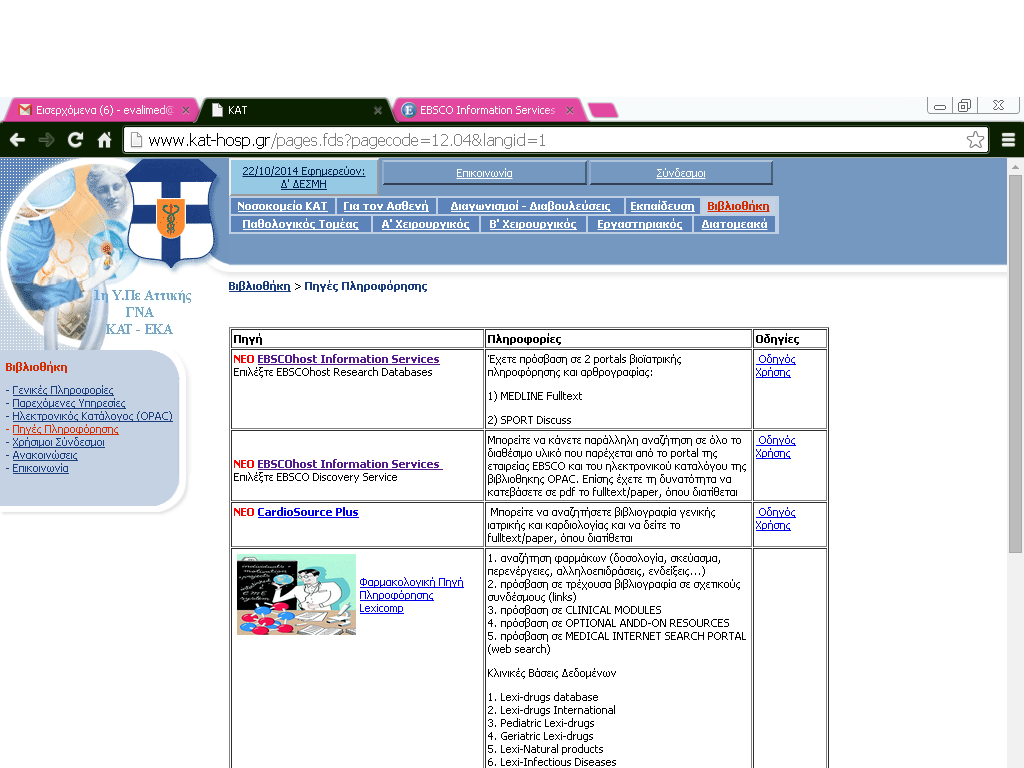Go back with the browser back arrow

pyautogui.click(x=18, y=140)
